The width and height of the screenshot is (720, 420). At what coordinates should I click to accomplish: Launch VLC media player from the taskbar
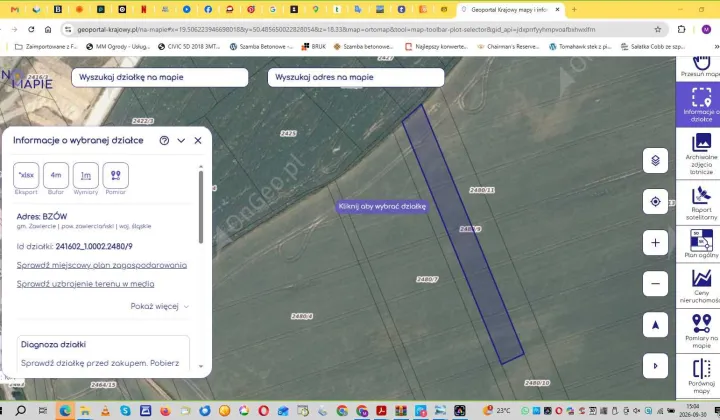(x=105, y=410)
